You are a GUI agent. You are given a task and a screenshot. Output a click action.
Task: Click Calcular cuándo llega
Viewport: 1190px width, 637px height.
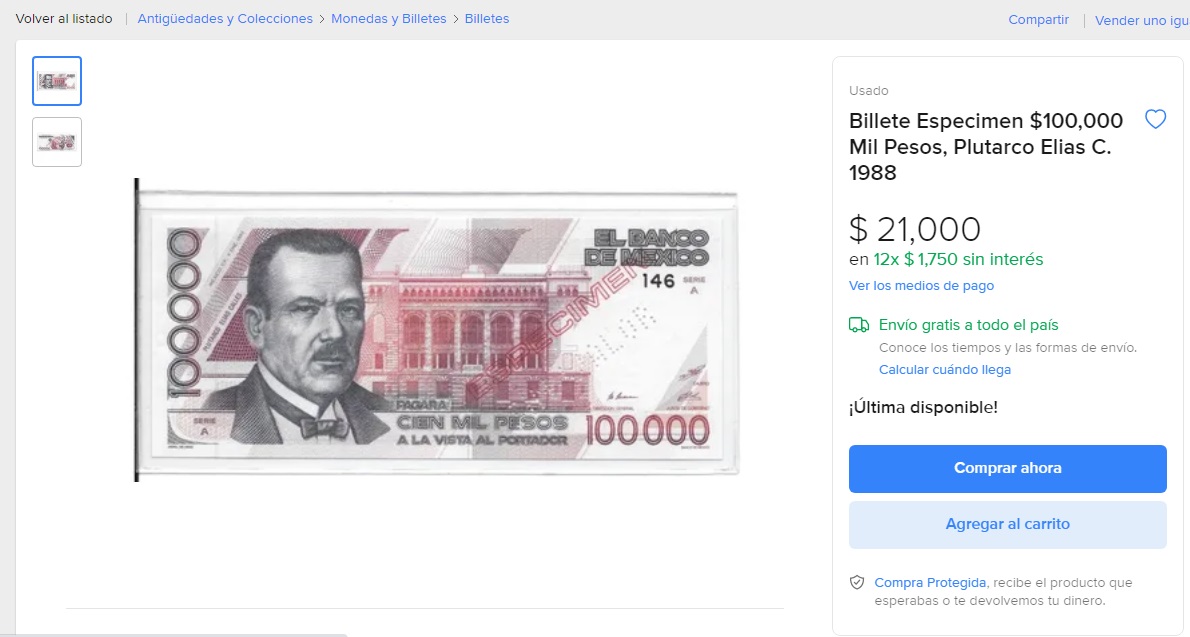click(944, 369)
